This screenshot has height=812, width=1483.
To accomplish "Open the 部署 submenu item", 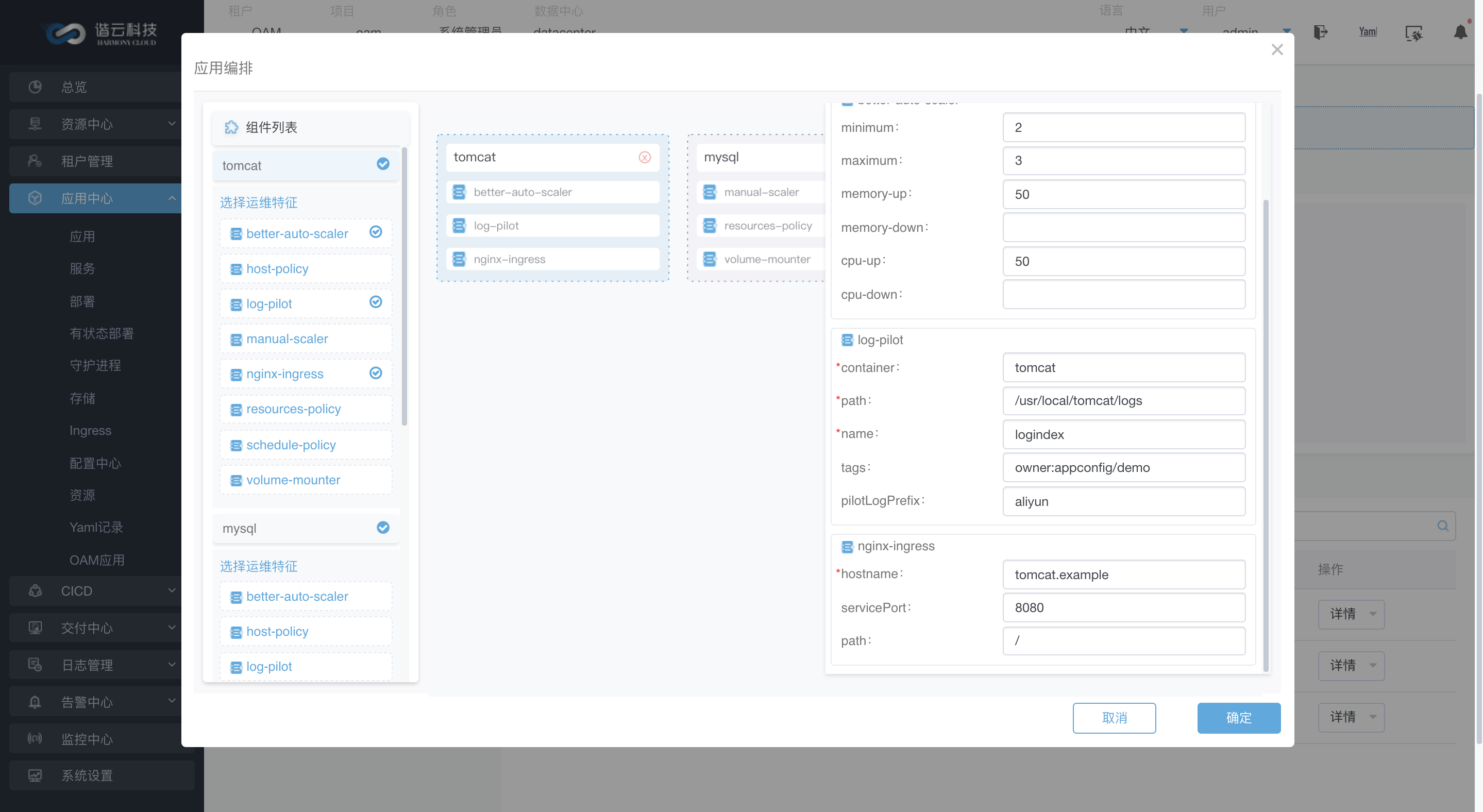I will coord(82,301).
